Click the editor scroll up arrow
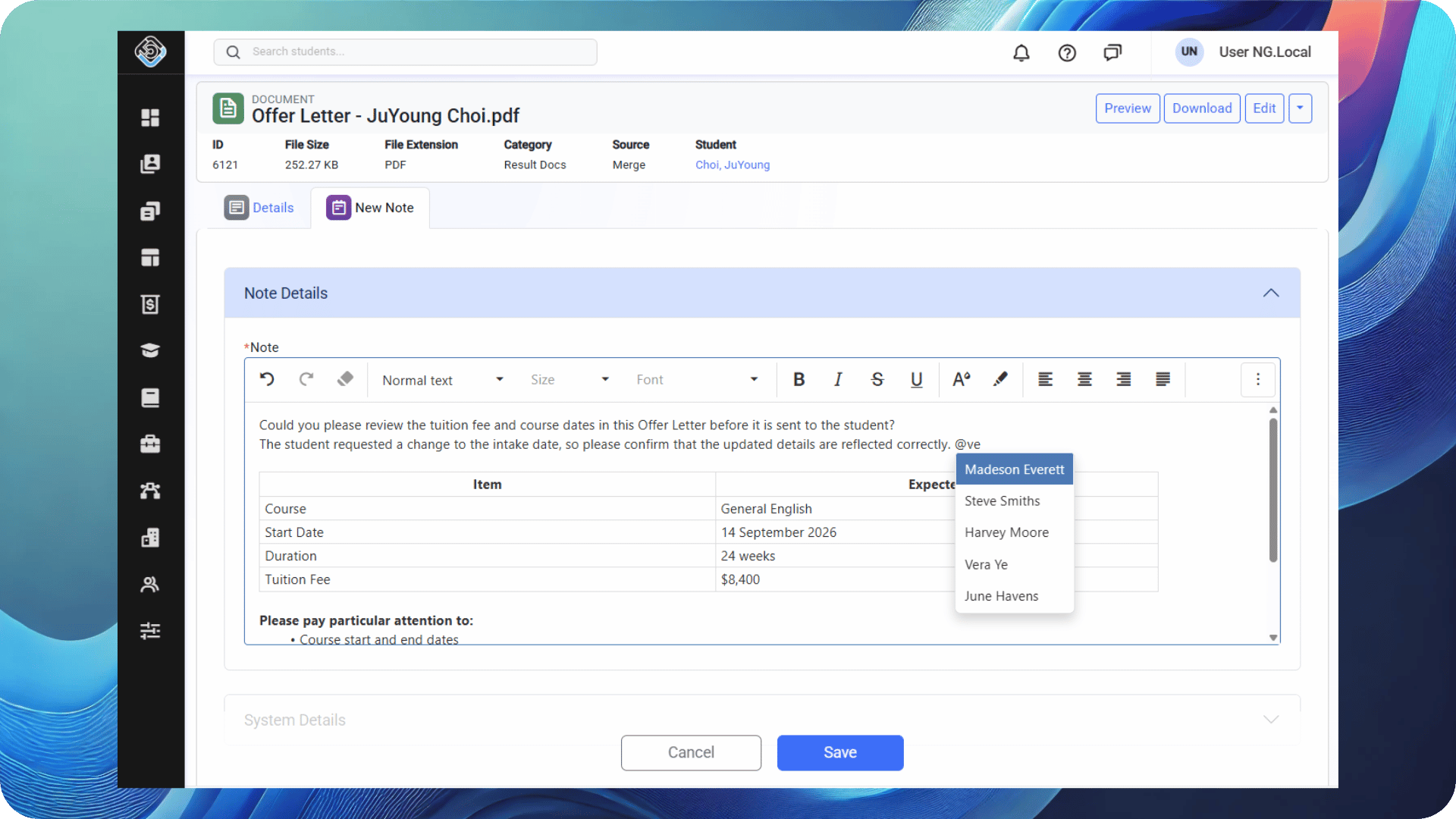The width and height of the screenshot is (1456, 819). point(1273,409)
